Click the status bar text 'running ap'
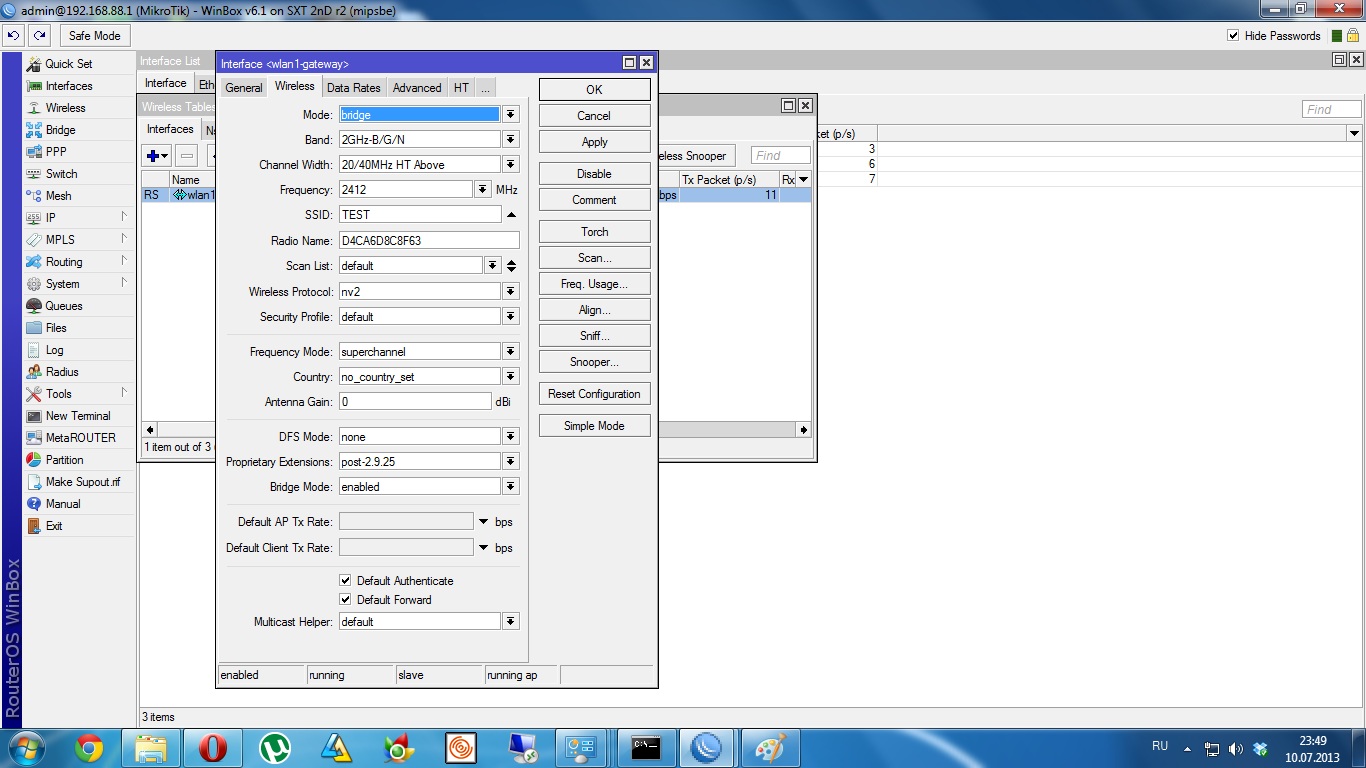Viewport: 1366px width, 768px height. (512, 676)
